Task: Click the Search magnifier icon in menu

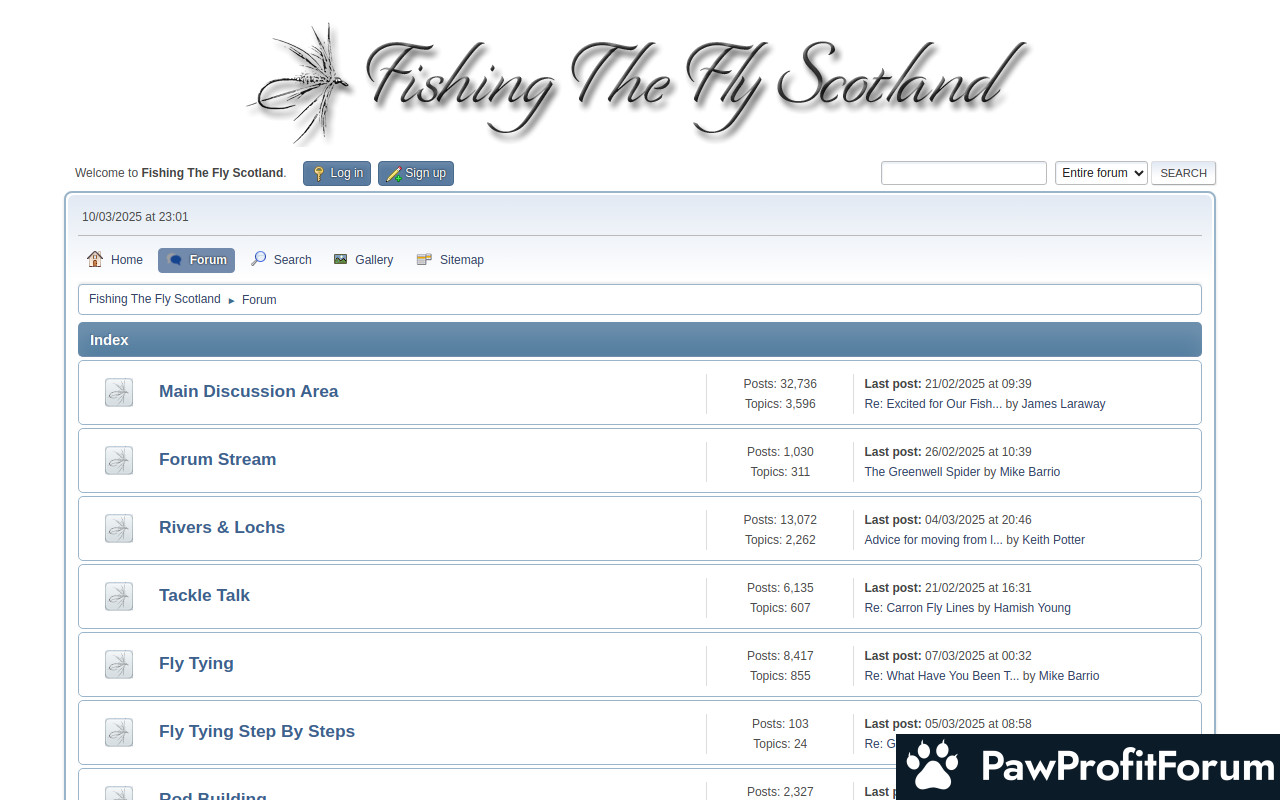Action: coord(259,259)
